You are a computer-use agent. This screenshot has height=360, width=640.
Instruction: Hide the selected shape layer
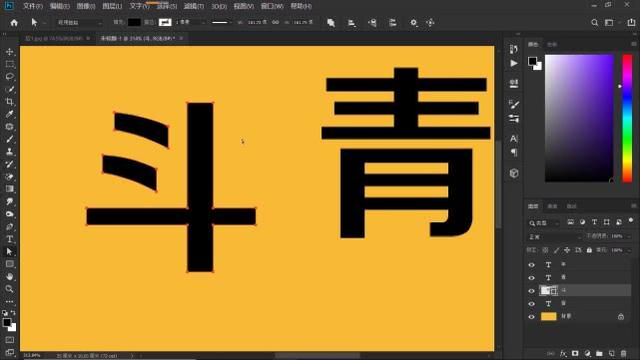531,291
